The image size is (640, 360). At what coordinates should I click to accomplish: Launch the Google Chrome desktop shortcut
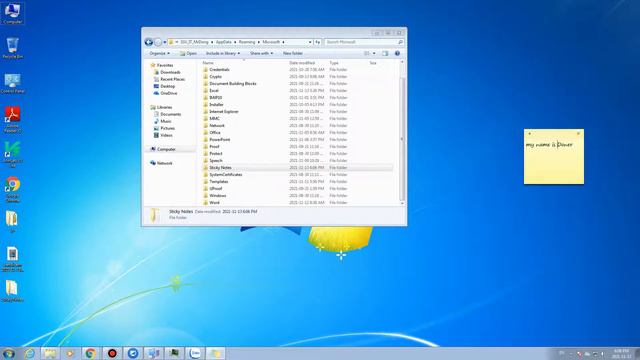coord(12,190)
